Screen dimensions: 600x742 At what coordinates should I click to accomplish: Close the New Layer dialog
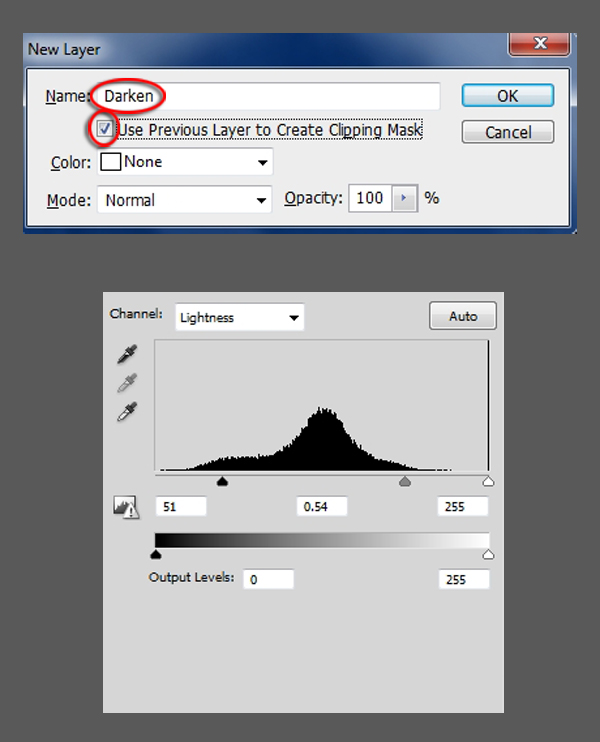click(540, 45)
